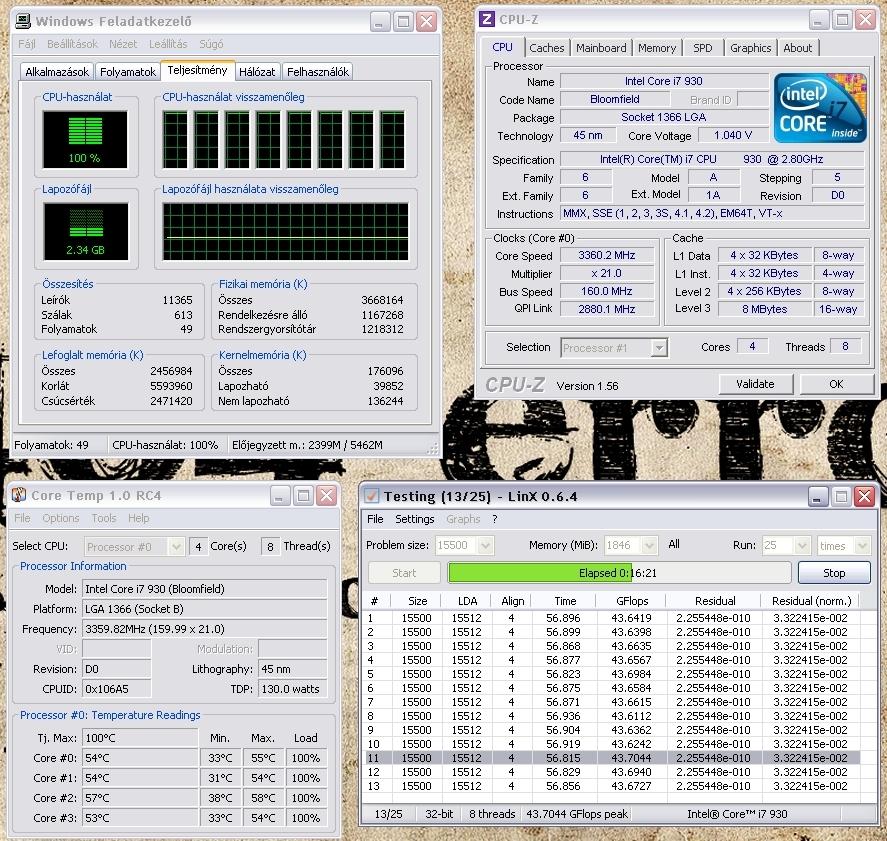Open the ? help menu in LinX
The width and height of the screenshot is (887, 841).
click(x=494, y=519)
